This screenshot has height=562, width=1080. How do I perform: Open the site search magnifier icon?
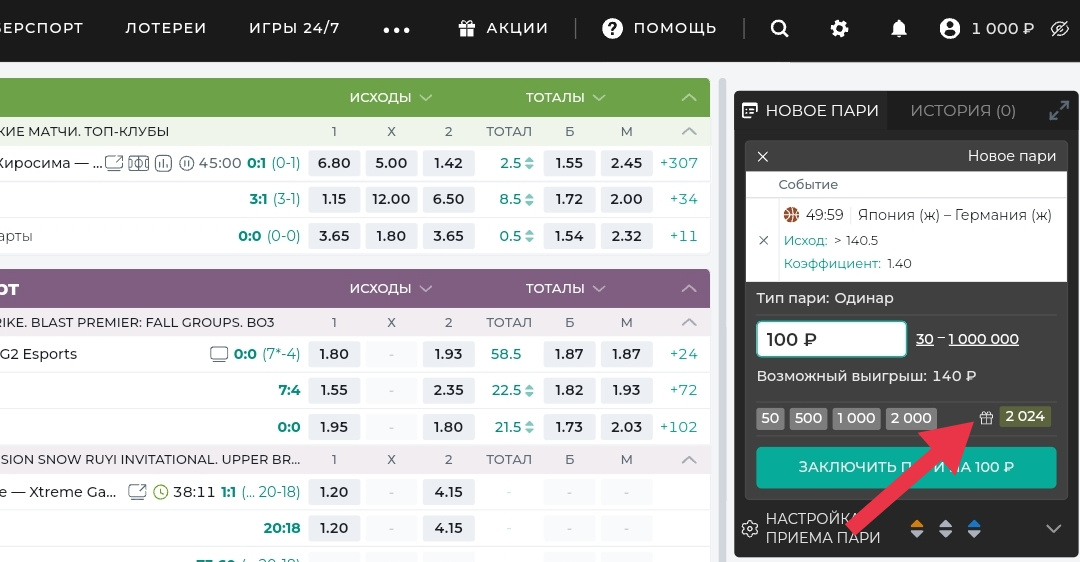[779, 29]
